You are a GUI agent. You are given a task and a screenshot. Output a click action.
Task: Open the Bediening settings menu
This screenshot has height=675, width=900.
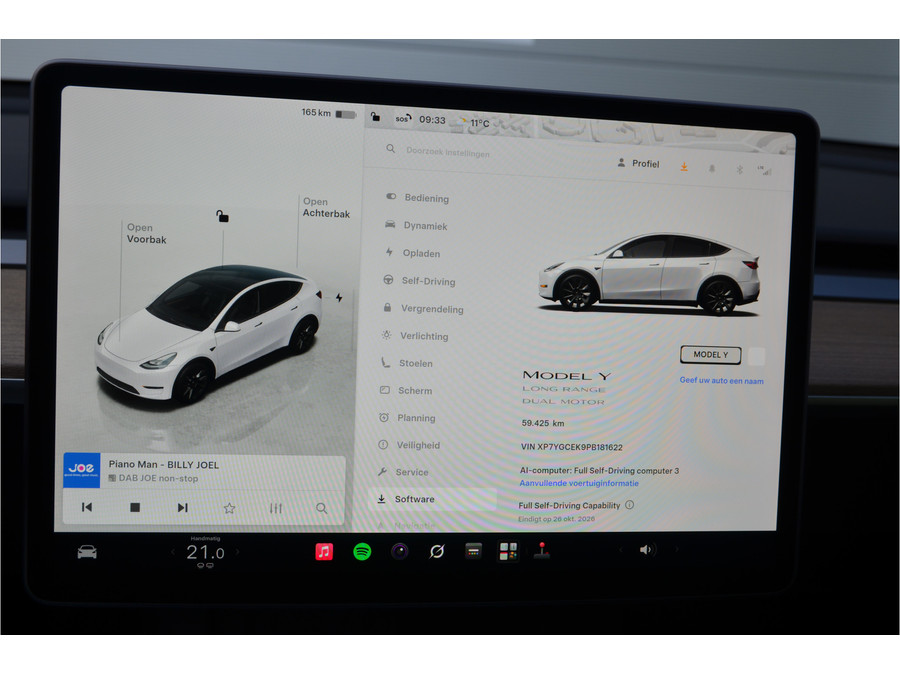pyautogui.click(x=418, y=198)
